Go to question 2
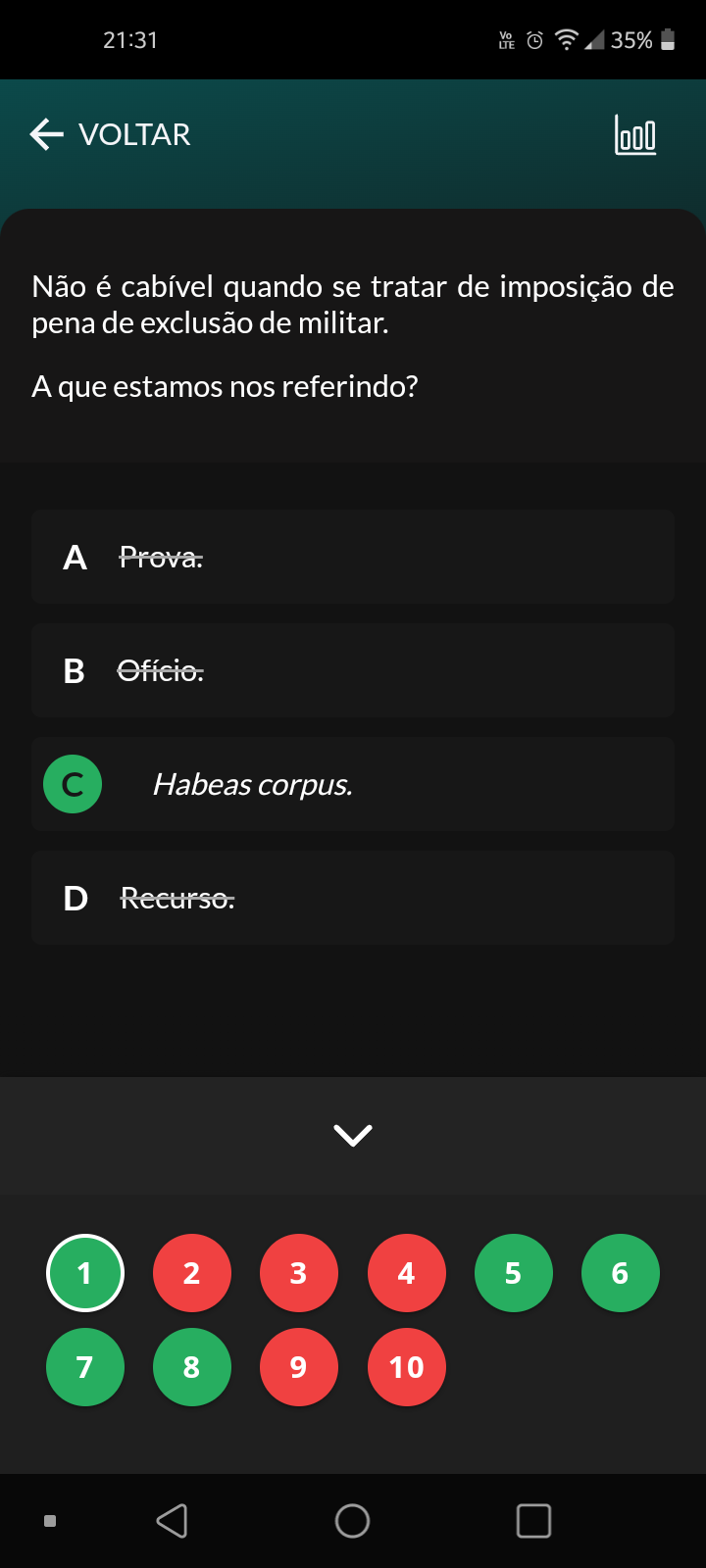 click(x=192, y=1273)
